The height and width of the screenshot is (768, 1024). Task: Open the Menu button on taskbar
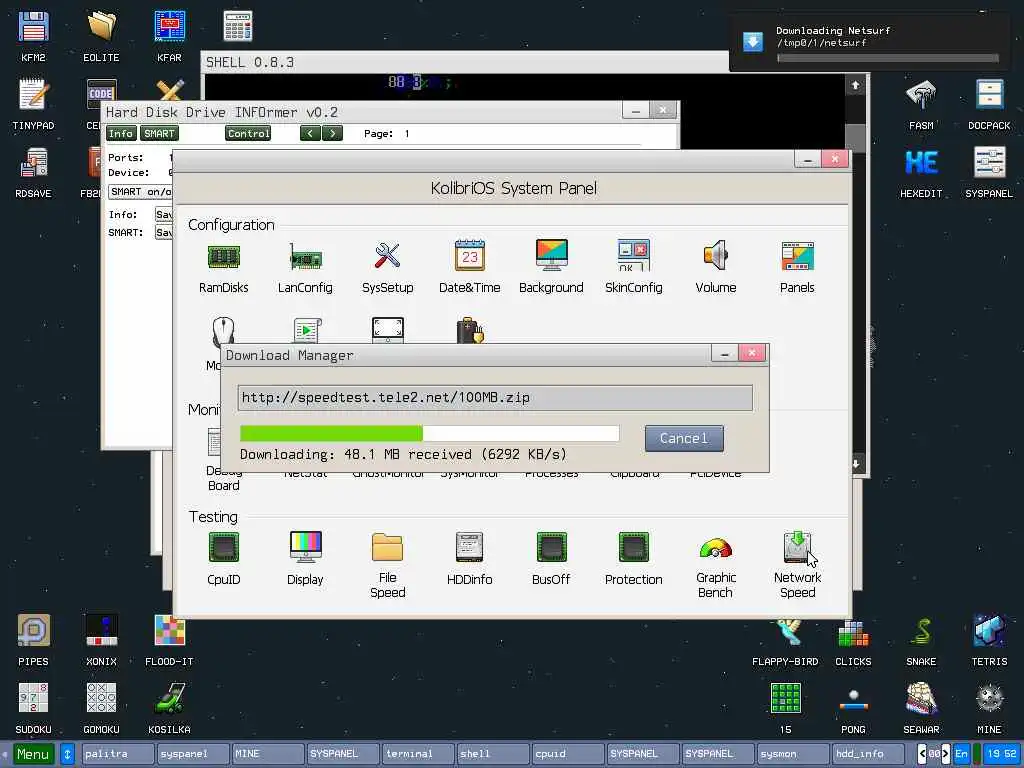(33, 754)
